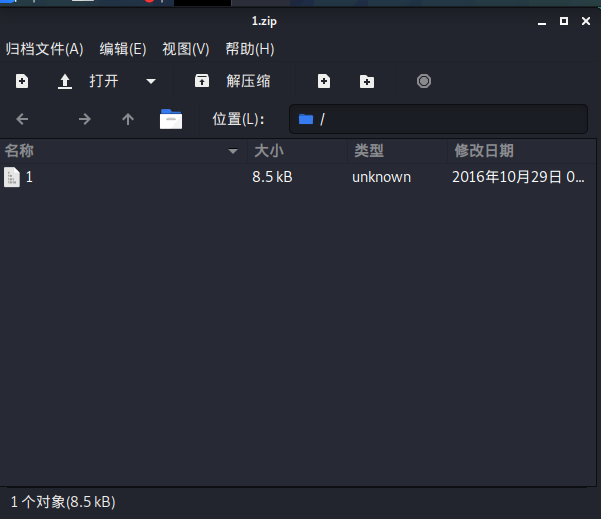Open the 帮助(H) menu
This screenshot has height=519, width=601.
(250, 49)
